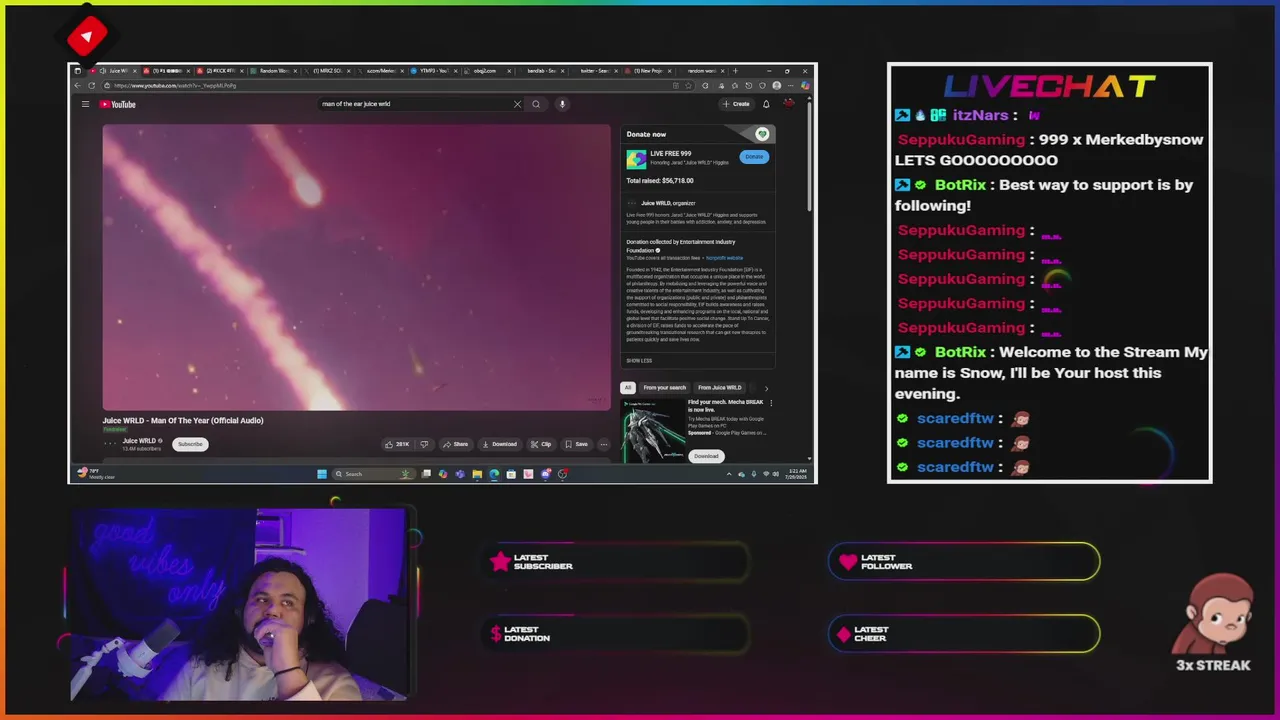Open the Windows Start menu

(321, 474)
